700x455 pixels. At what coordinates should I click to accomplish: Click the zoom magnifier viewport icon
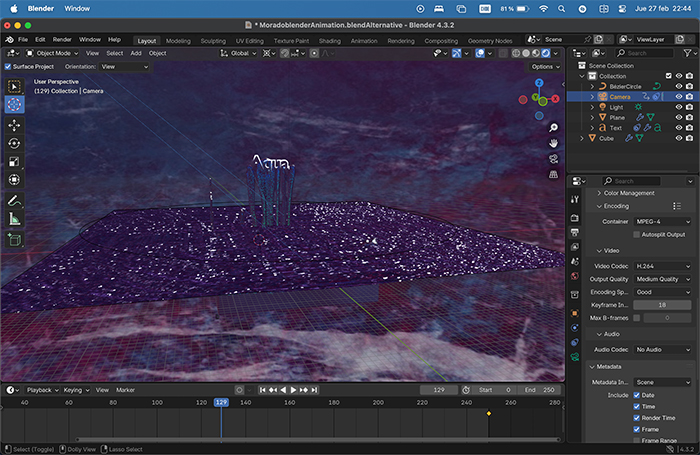point(553,128)
